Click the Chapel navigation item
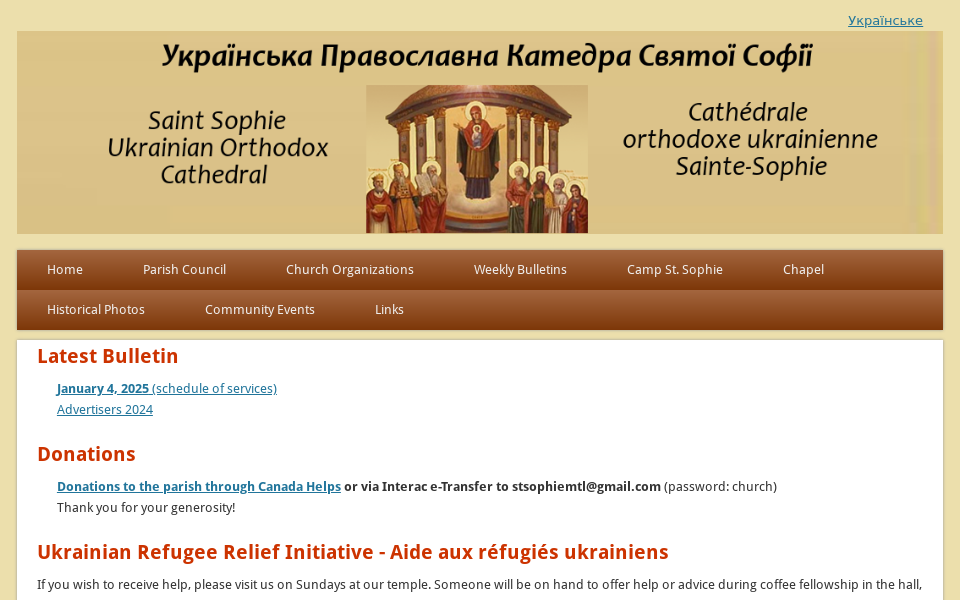Viewport: 960px width, 600px height. pos(803,270)
